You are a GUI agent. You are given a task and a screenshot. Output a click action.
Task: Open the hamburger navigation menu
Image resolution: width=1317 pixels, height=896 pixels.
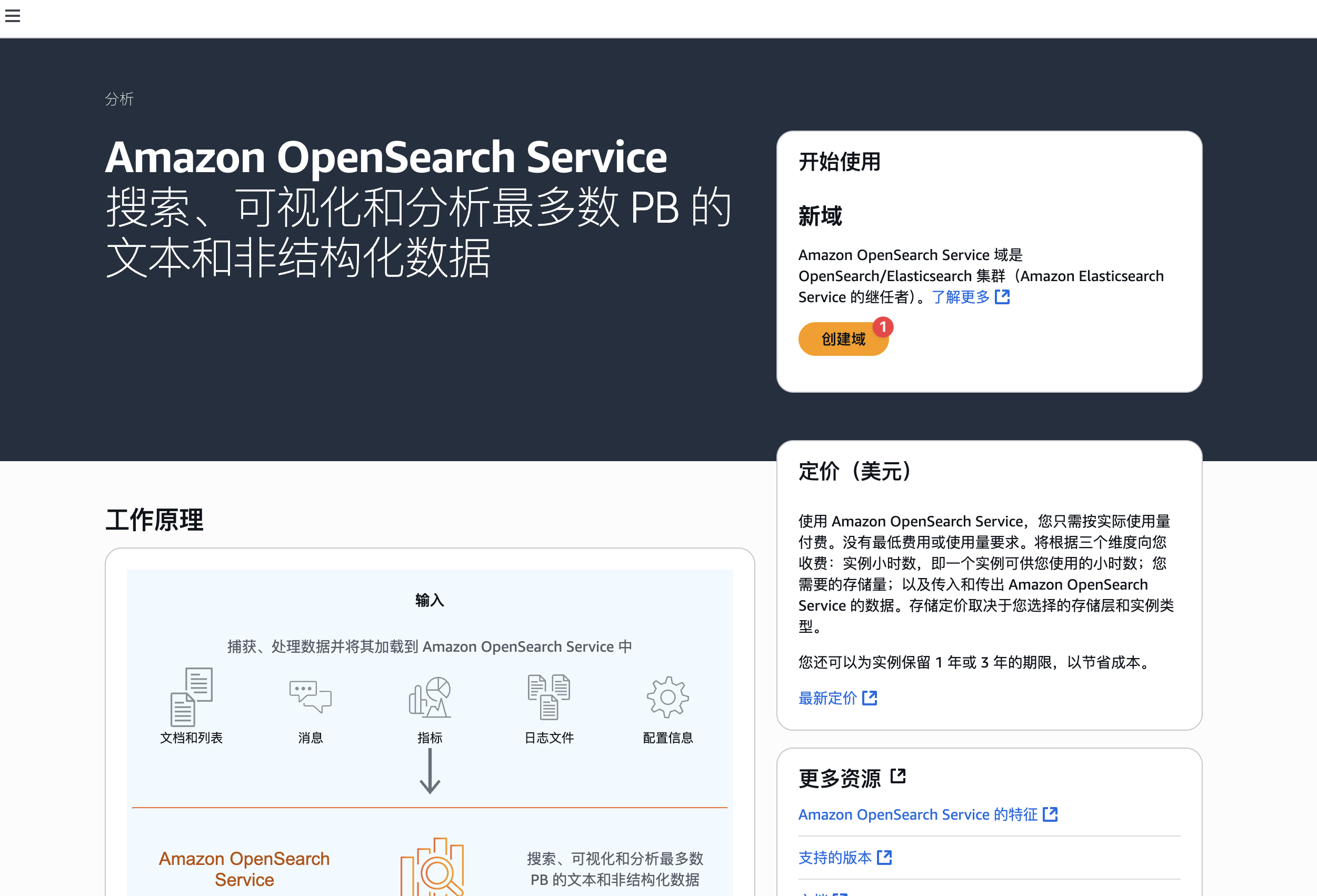[13, 16]
